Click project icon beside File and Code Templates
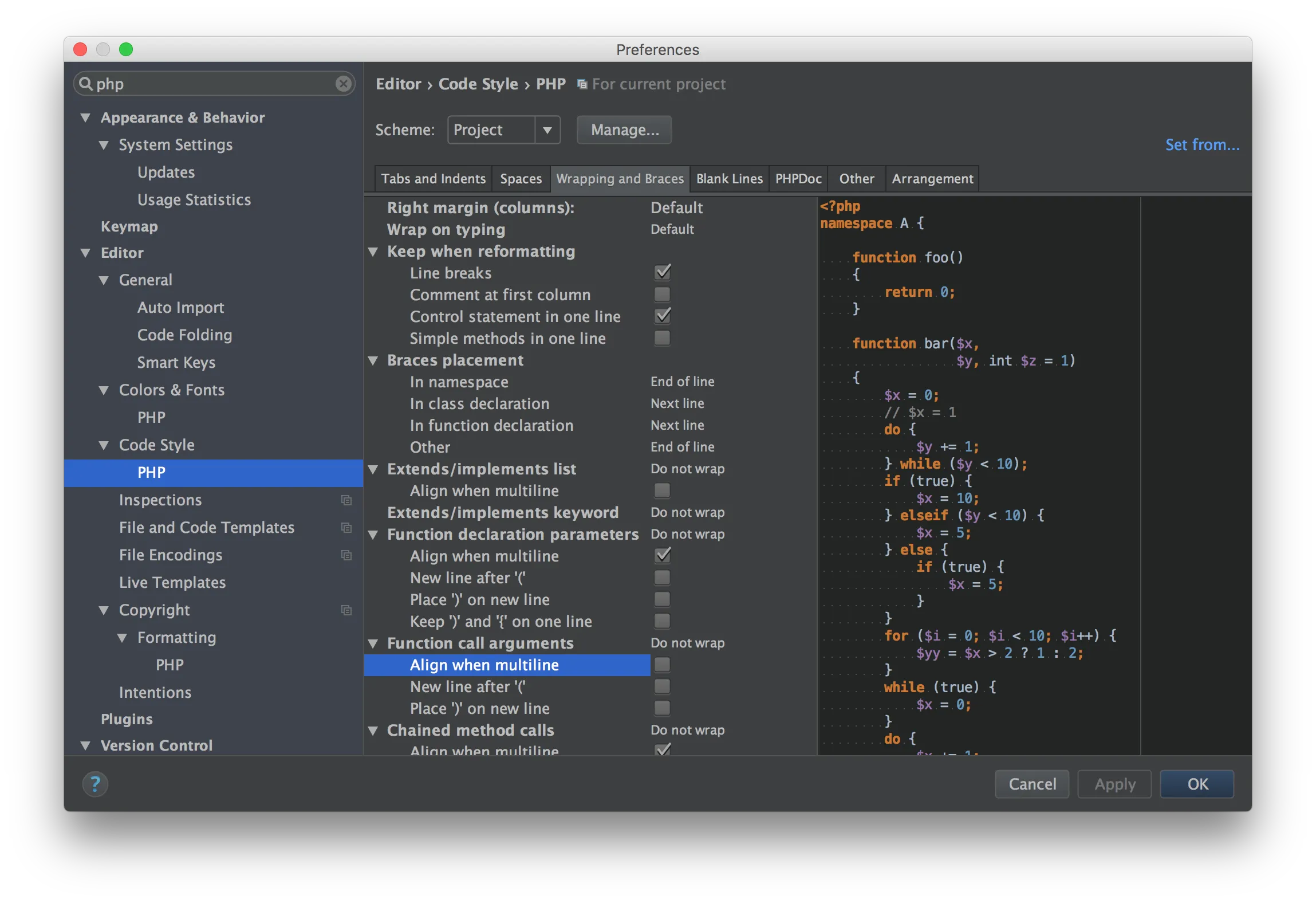Viewport: 1316px width, 903px height. coord(346,528)
